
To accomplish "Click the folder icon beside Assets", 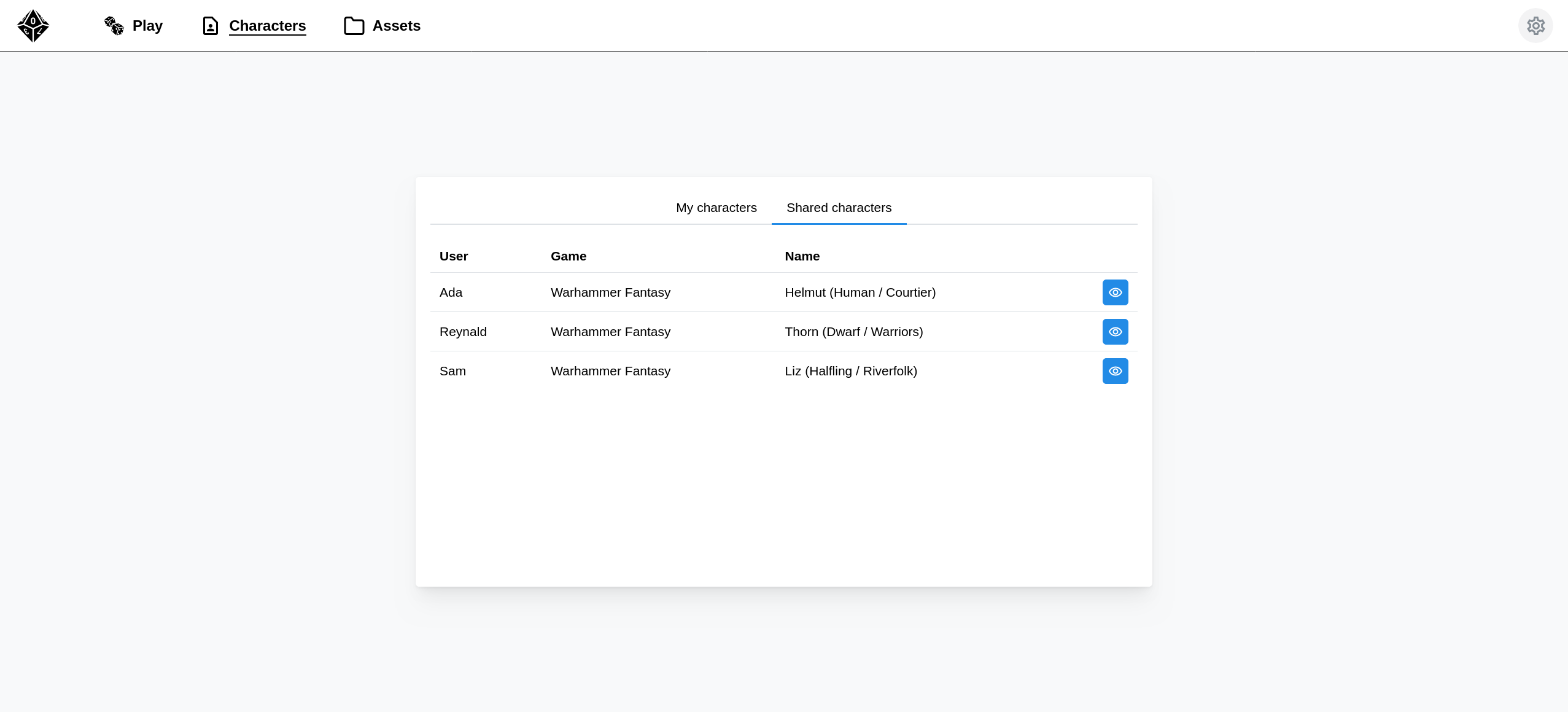I will pyautogui.click(x=354, y=26).
